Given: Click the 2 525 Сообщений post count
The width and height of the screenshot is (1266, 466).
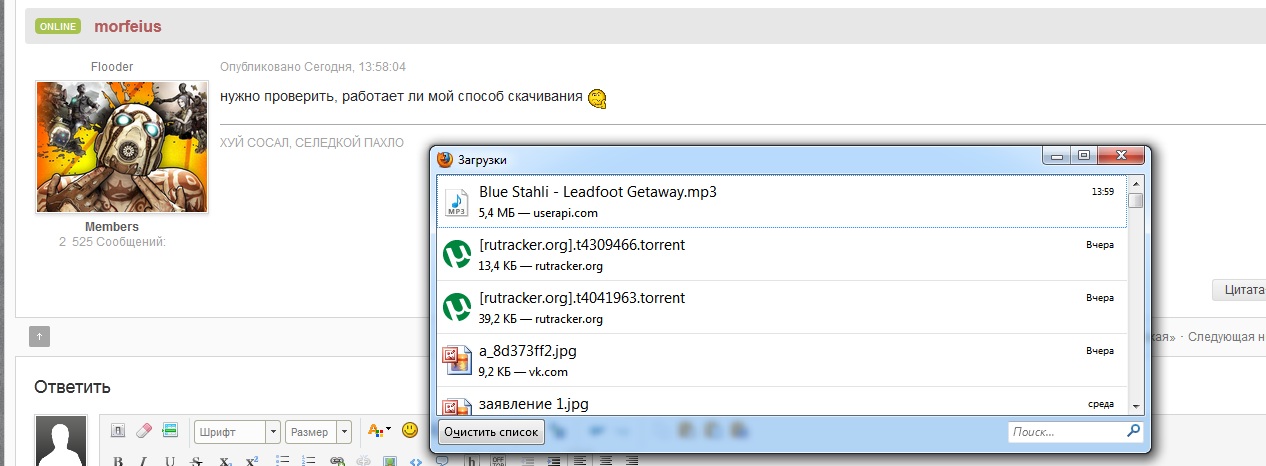Looking at the screenshot, I should pyautogui.click(x=112, y=242).
